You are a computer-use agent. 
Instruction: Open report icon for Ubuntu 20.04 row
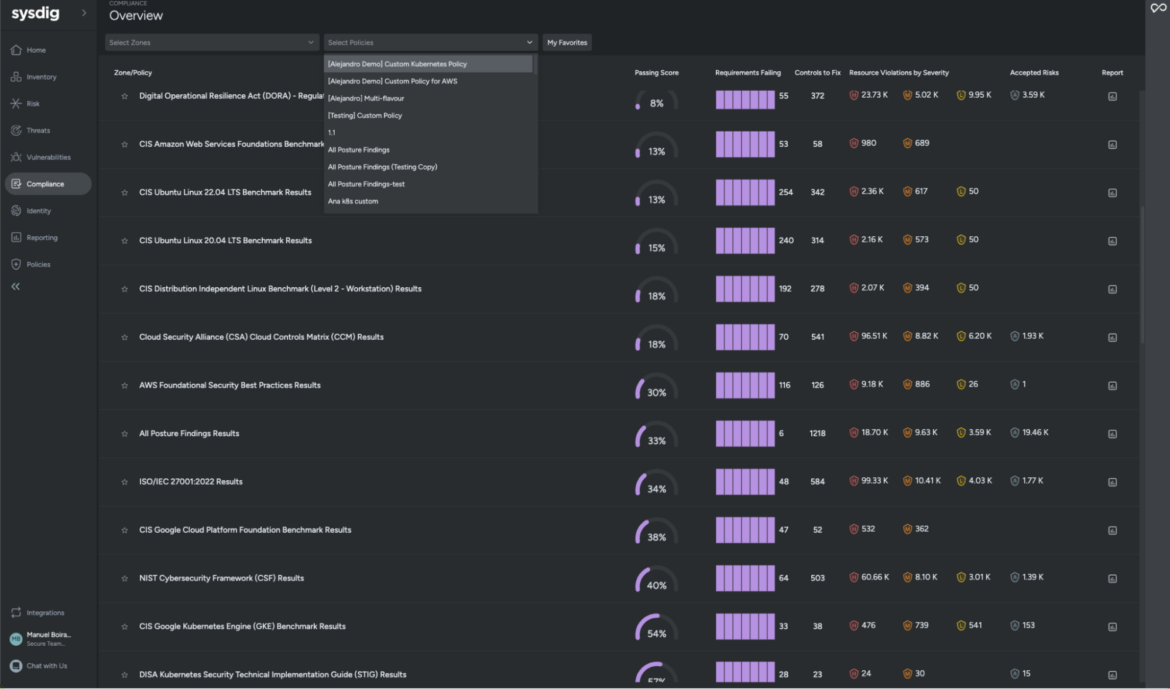pyautogui.click(x=1112, y=241)
